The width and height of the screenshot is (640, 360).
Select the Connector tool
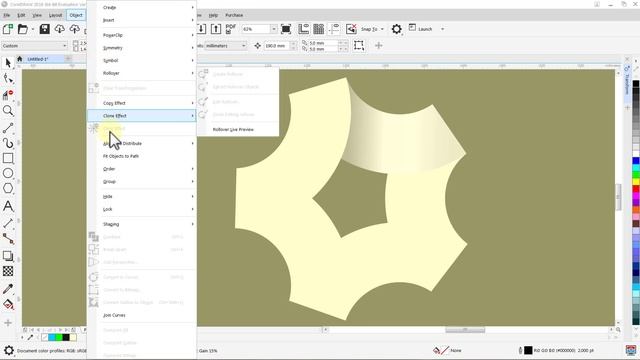8,238
